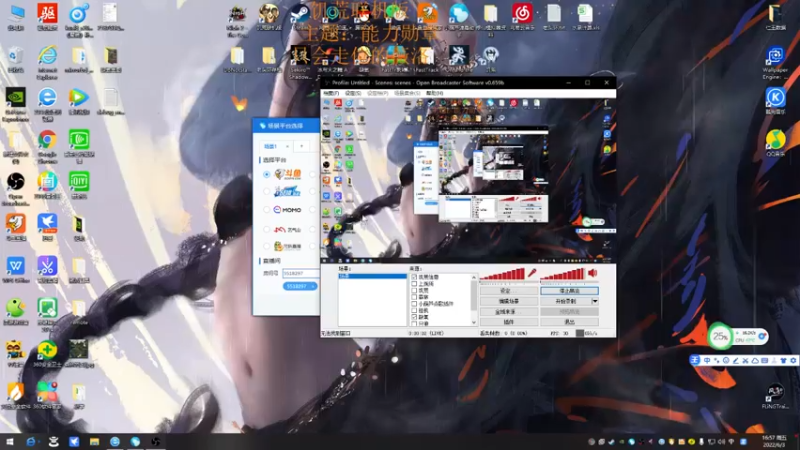The image size is (800, 450).
Task: Click the Global Sources button in OBS
Action: pyautogui.click(x=508, y=311)
